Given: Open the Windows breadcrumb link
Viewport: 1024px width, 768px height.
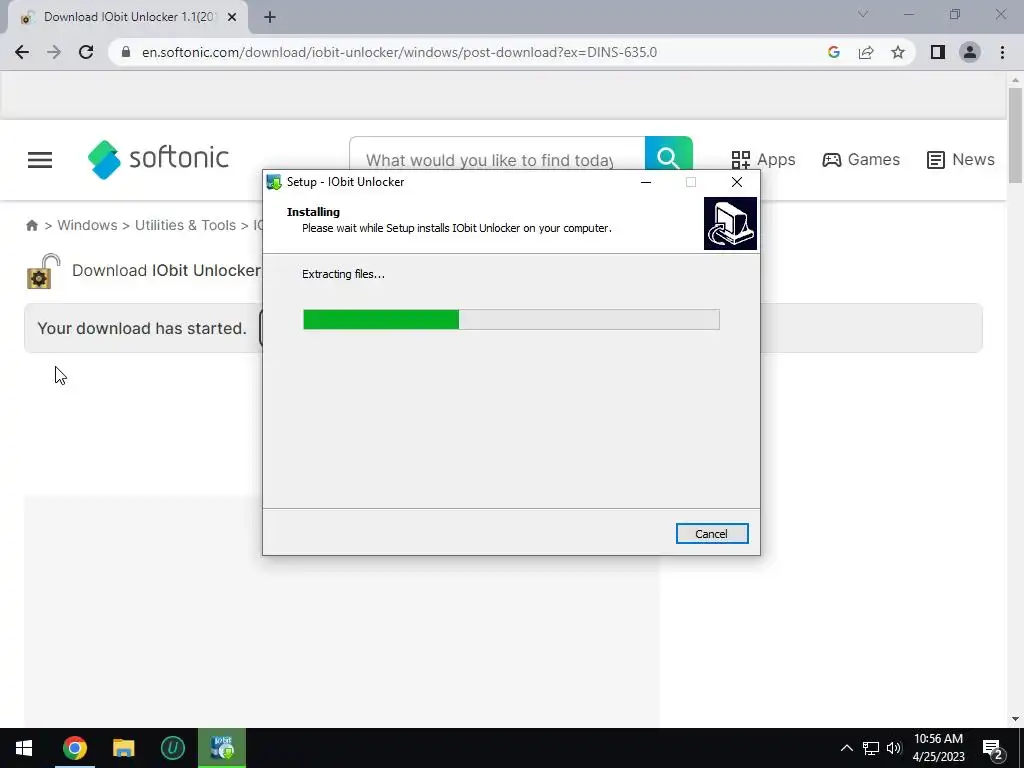Looking at the screenshot, I should coord(88,225).
